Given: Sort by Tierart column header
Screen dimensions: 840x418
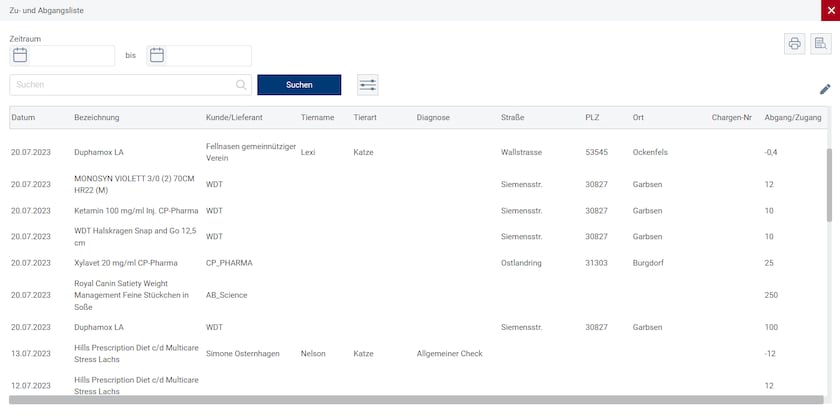Looking at the screenshot, I should 365,117.
